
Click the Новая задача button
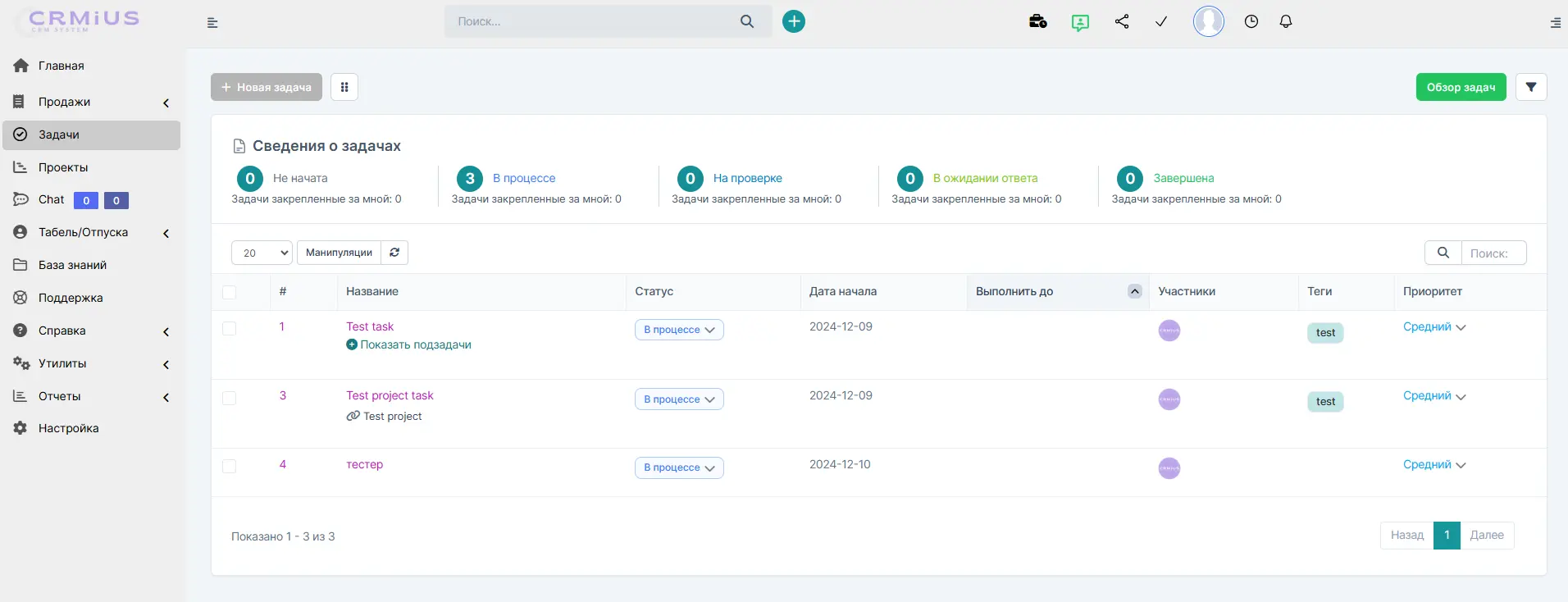coord(267,87)
